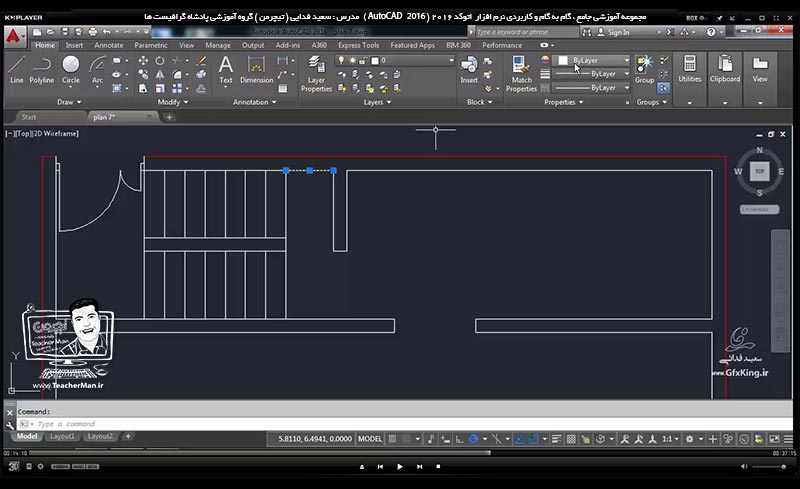Screen dimensions: 800x489
Task: Click the Undo arrow in quick access toolbar
Action: click(106, 32)
